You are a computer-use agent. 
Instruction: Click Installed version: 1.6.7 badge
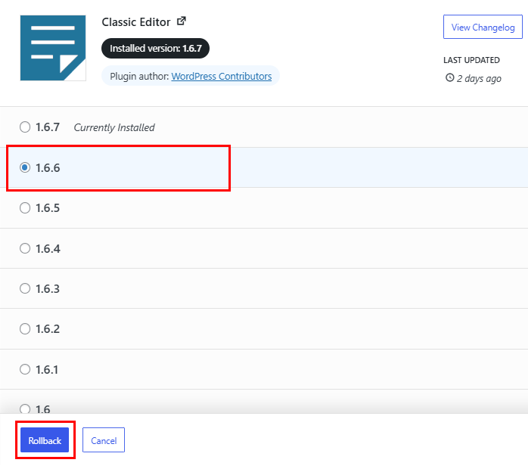(x=155, y=48)
